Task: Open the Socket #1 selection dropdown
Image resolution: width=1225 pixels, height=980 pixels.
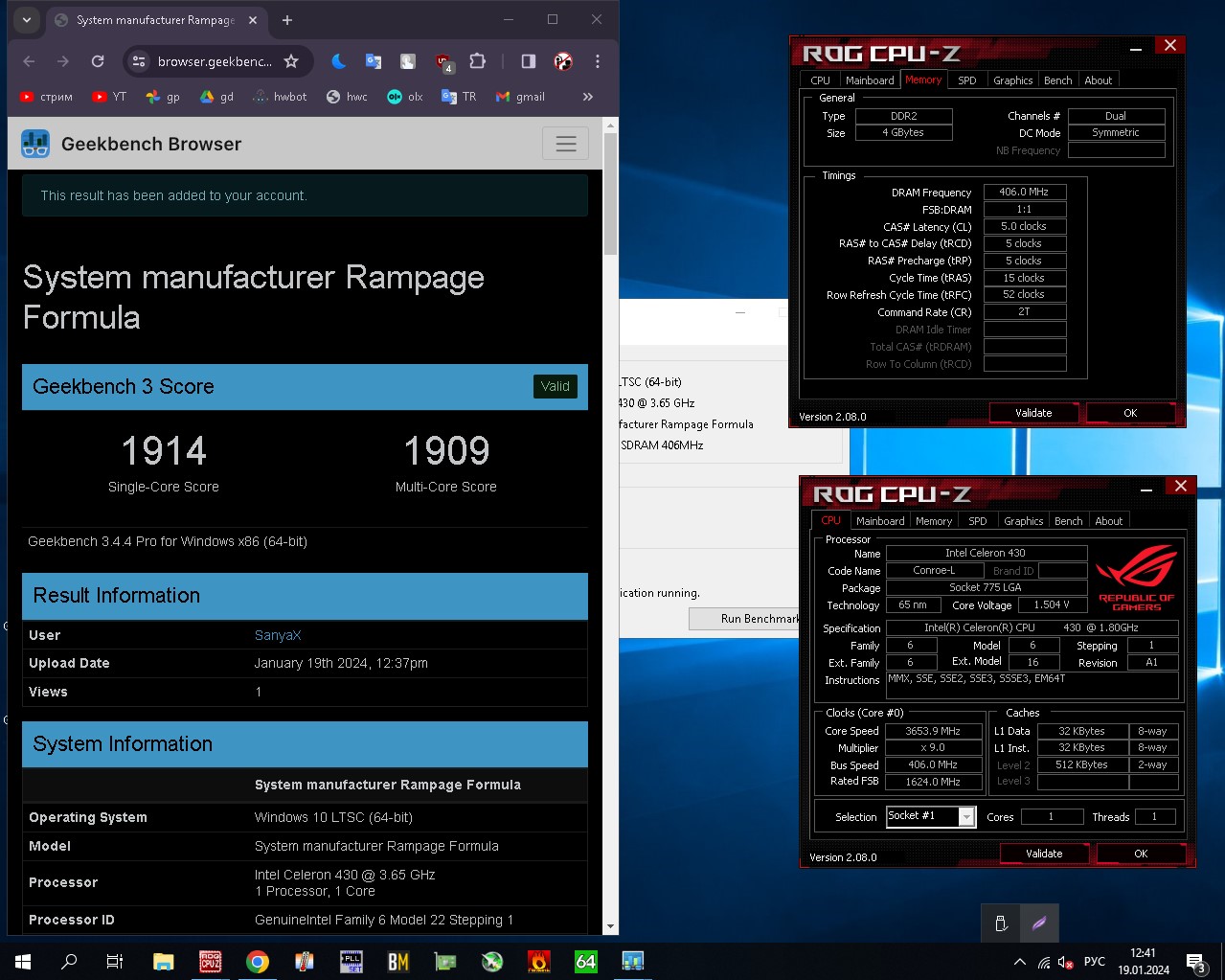Action: coord(931,816)
